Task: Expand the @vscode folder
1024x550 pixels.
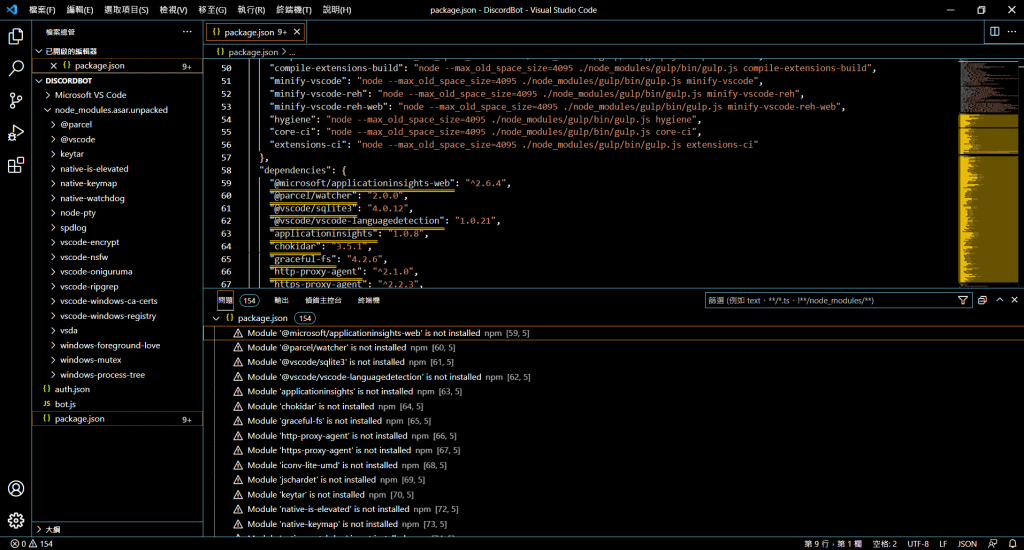Action: click(x=53, y=139)
